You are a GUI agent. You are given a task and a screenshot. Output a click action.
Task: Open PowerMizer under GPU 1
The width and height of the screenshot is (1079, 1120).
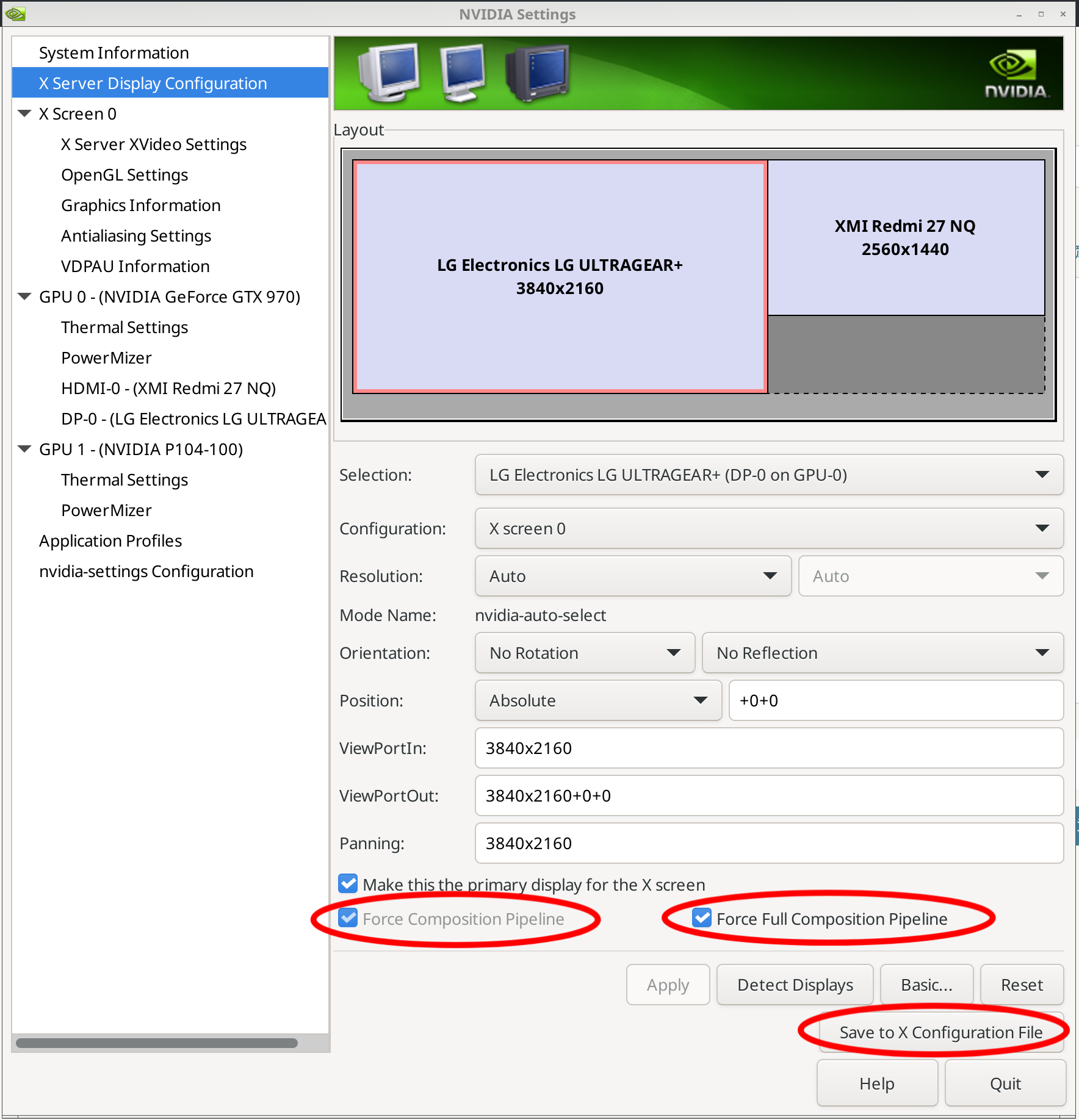point(106,510)
